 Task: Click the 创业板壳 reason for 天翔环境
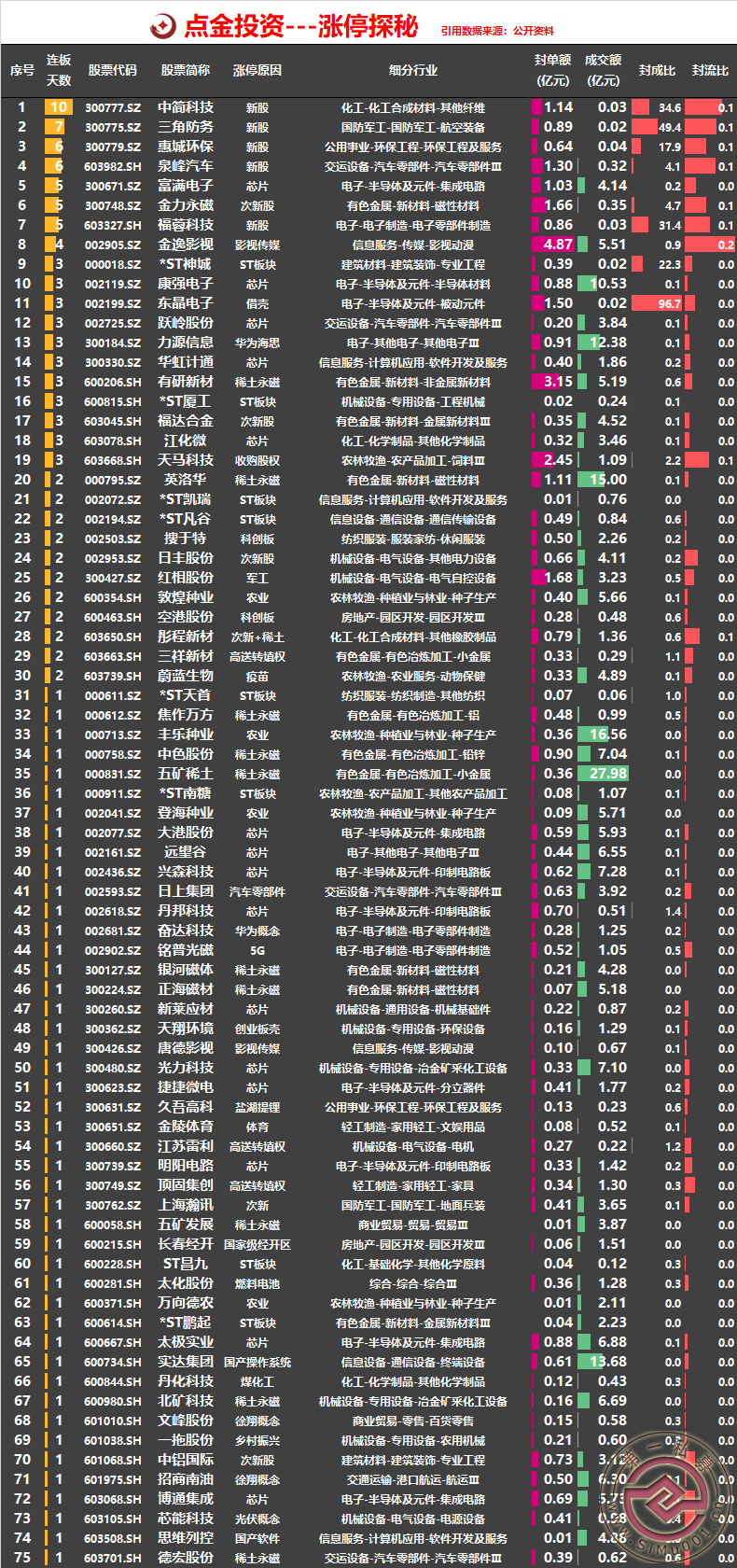click(x=257, y=1029)
